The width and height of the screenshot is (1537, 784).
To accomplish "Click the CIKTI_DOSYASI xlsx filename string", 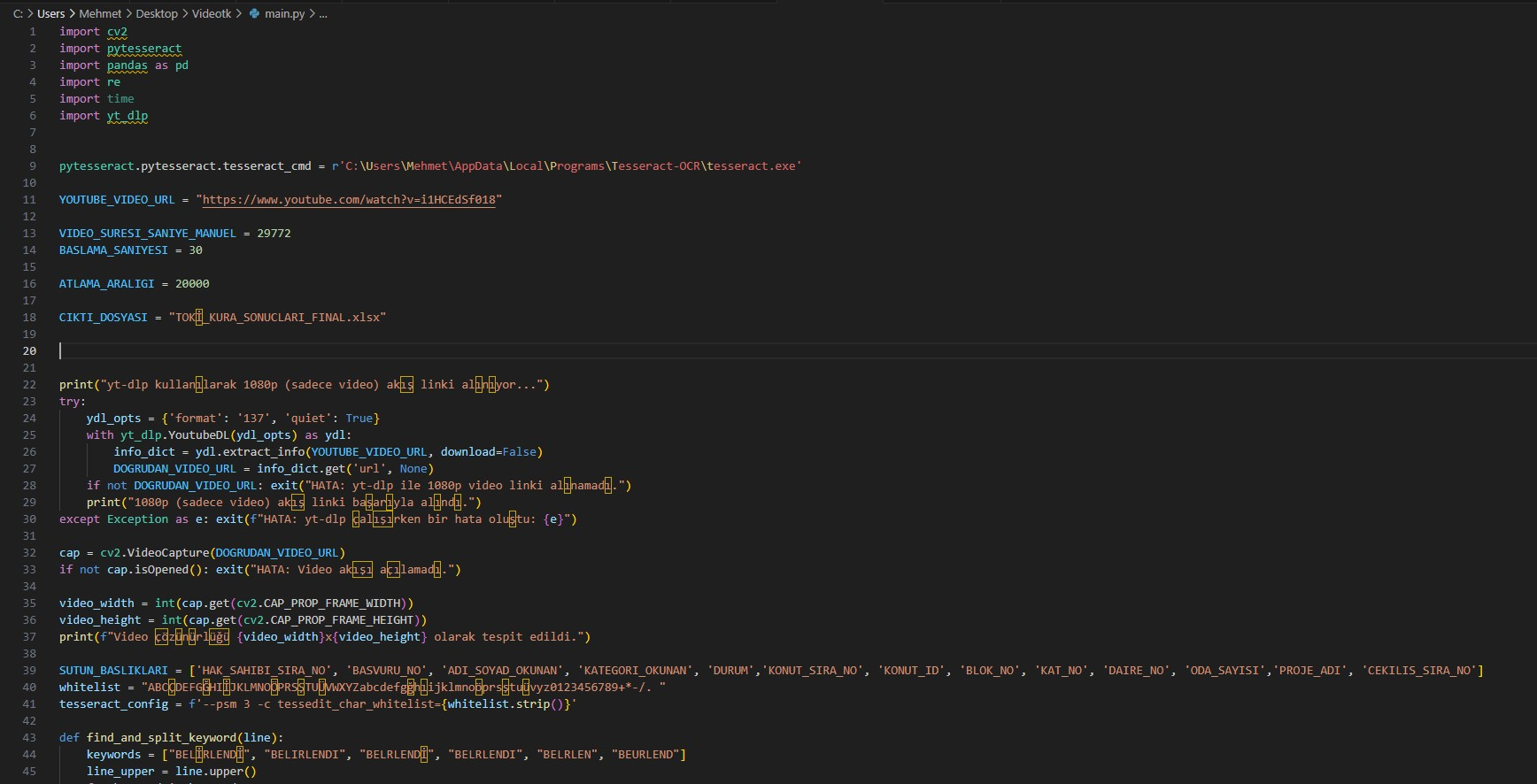I will pos(277,318).
